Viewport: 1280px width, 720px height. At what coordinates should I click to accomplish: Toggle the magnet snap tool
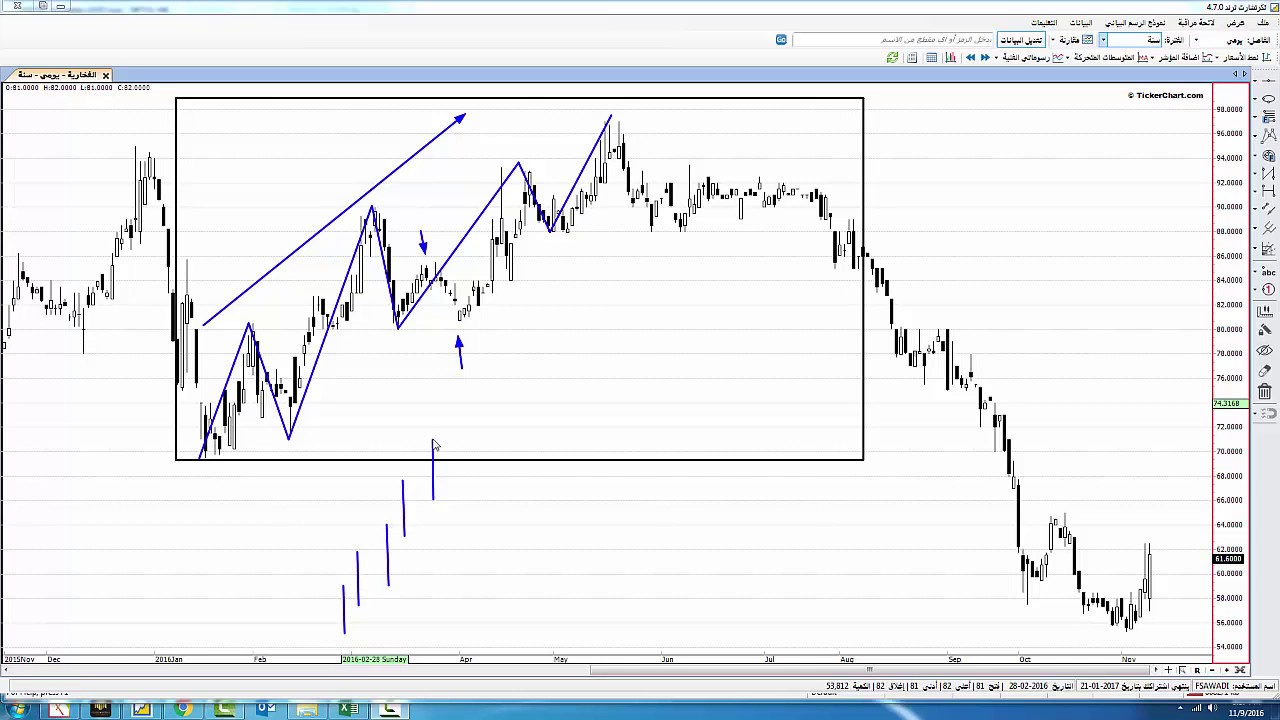tap(1268, 412)
